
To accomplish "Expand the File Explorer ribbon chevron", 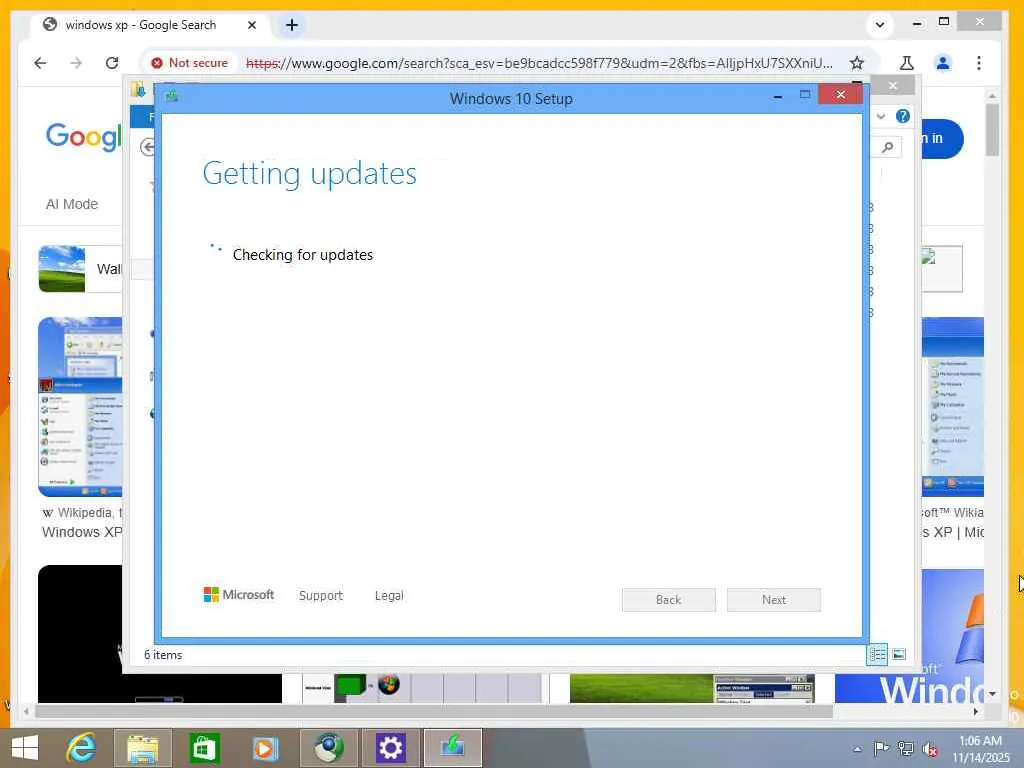I will click(x=880, y=116).
